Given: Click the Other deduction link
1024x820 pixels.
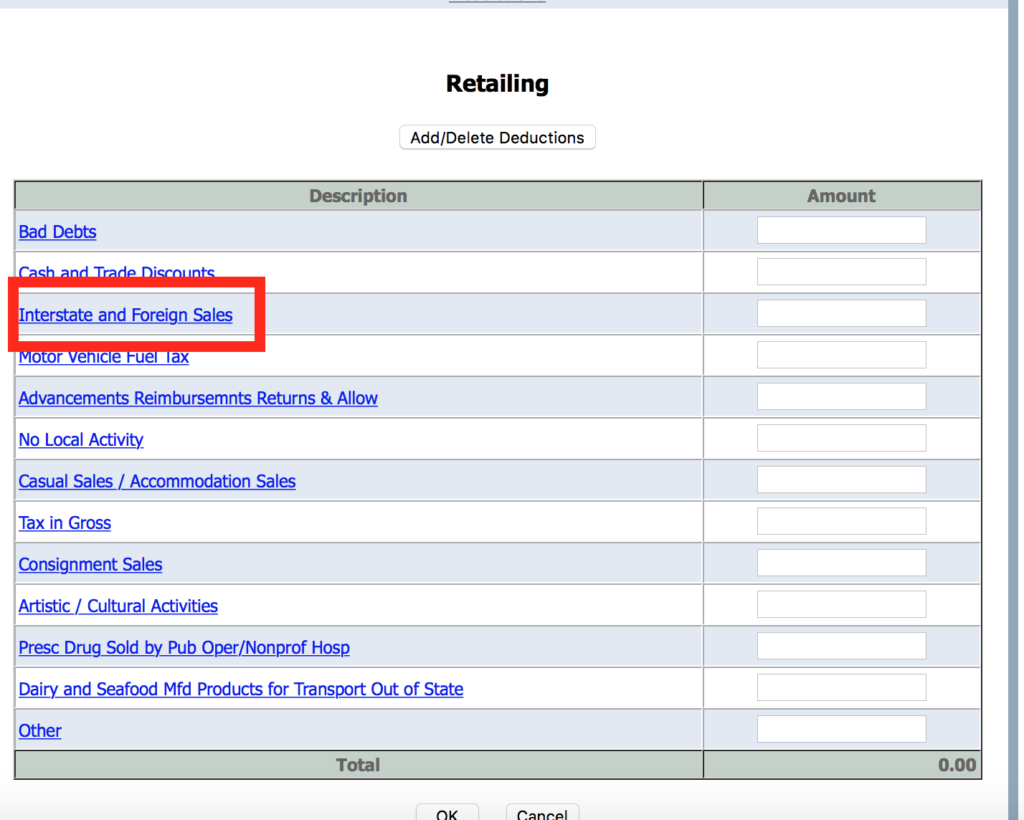Looking at the screenshot, I should 40,731.
